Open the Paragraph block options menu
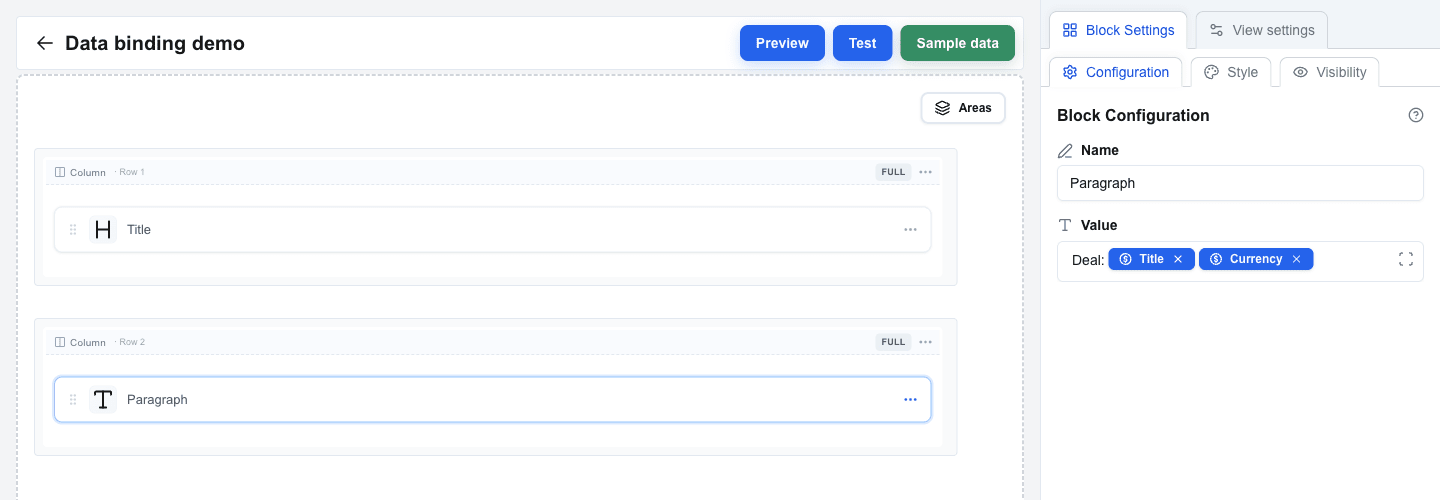 910,399
